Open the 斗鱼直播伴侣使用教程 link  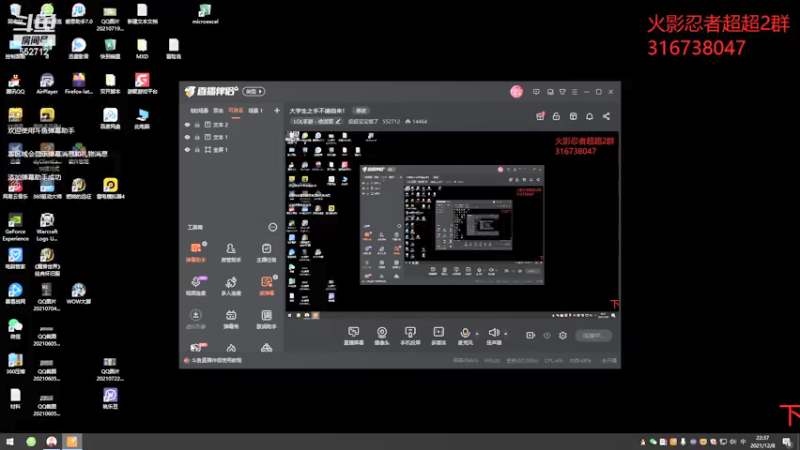click(x=216, y=360)
